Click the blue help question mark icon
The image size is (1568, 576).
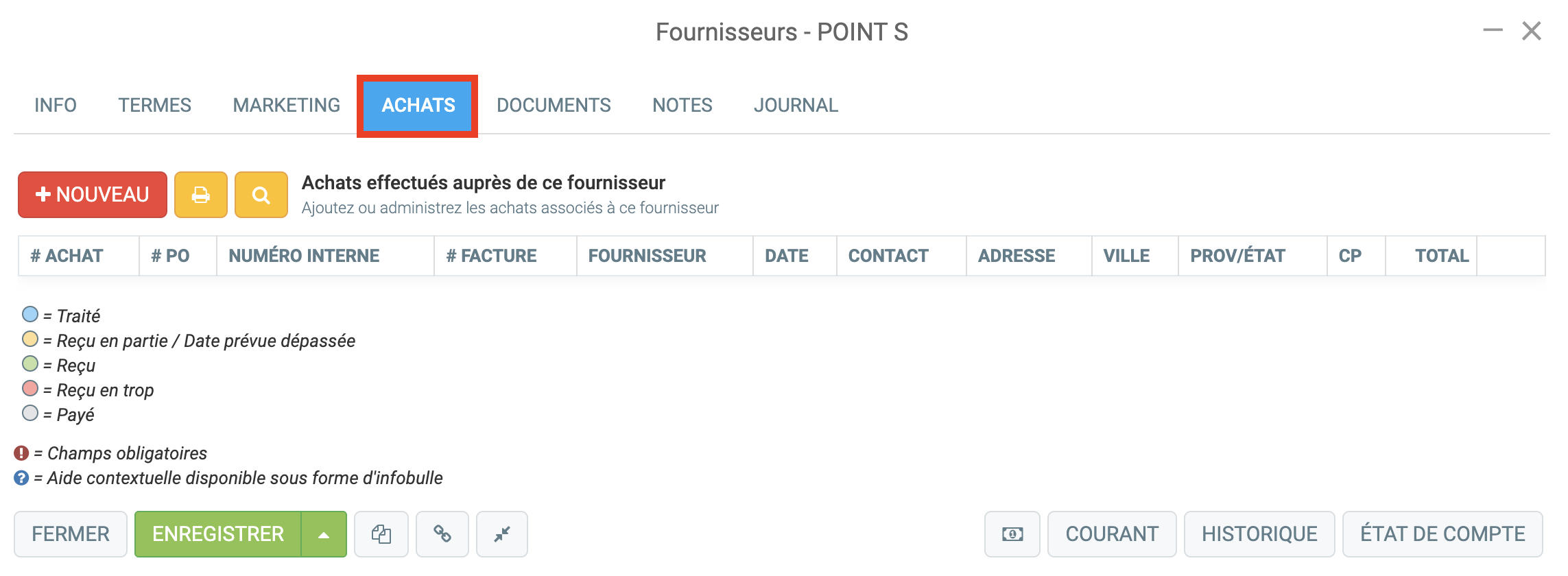coord(22,478)
